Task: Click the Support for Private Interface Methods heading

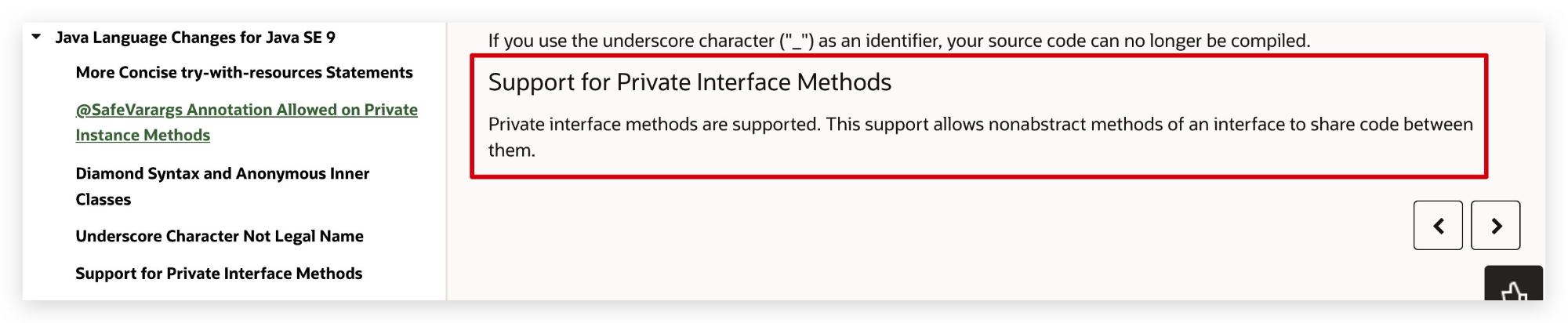Action: [x=690, y=82]
